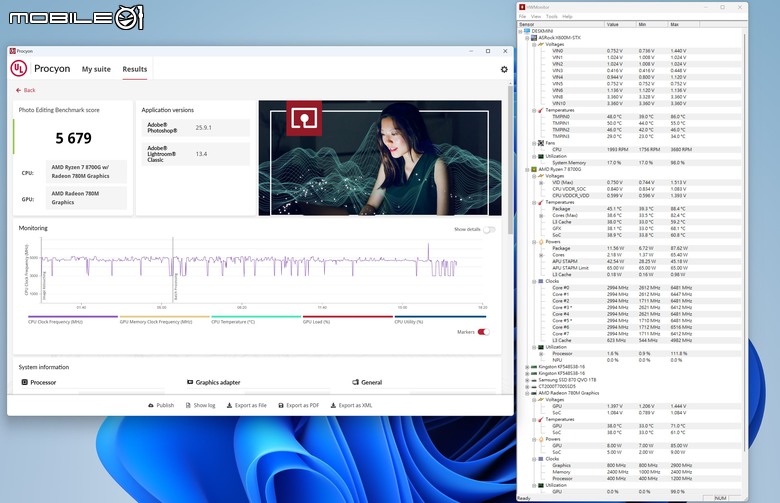Image resolution: width=780 pixels, height=503 pixels.
Task: Click the Graphics adapter icon in System information
Action: click(190, 382)
